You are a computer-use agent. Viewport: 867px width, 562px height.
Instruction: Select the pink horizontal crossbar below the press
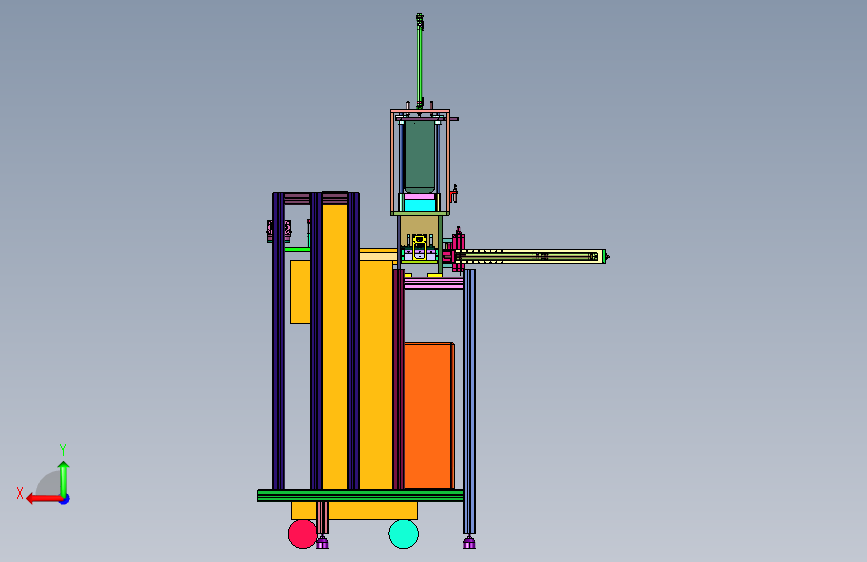click(434, 284)
